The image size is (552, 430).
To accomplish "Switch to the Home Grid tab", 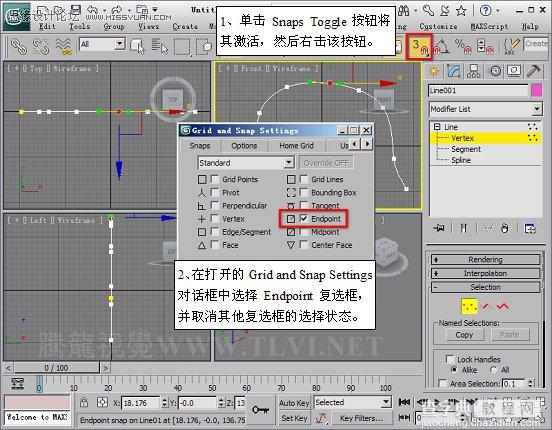I will click(296, 145).
